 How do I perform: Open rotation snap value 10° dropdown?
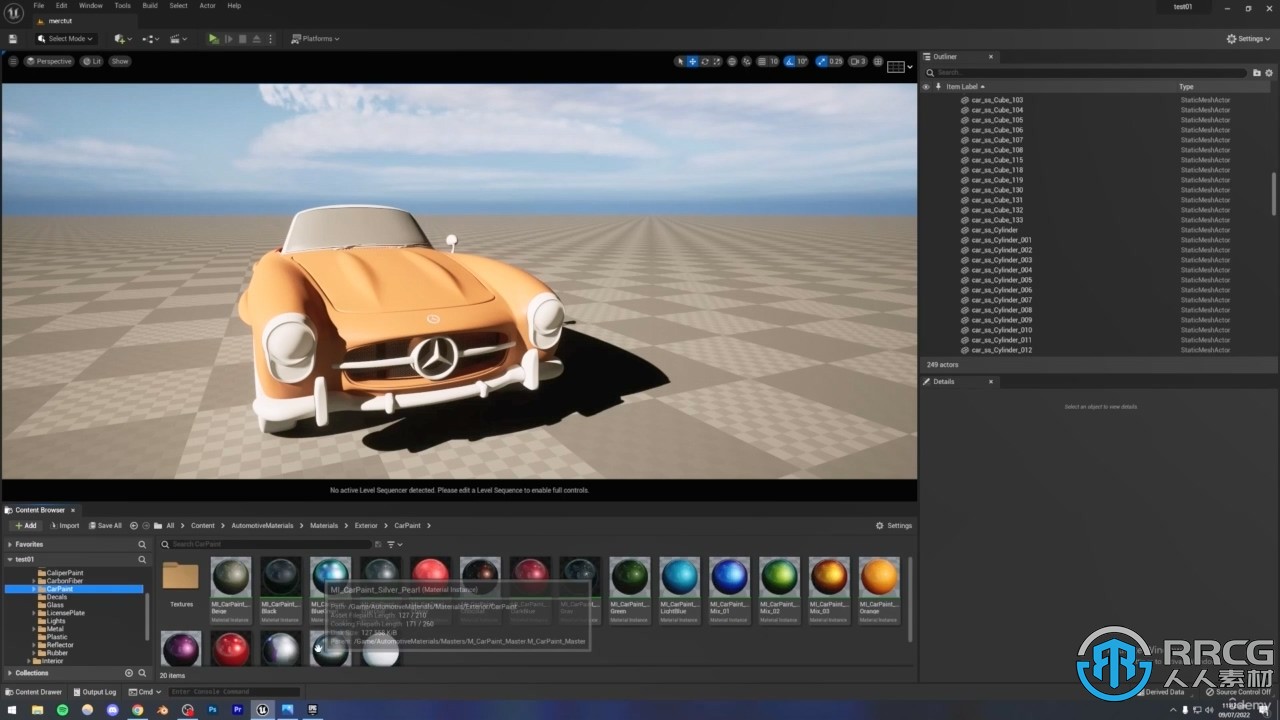coord(802,61)
